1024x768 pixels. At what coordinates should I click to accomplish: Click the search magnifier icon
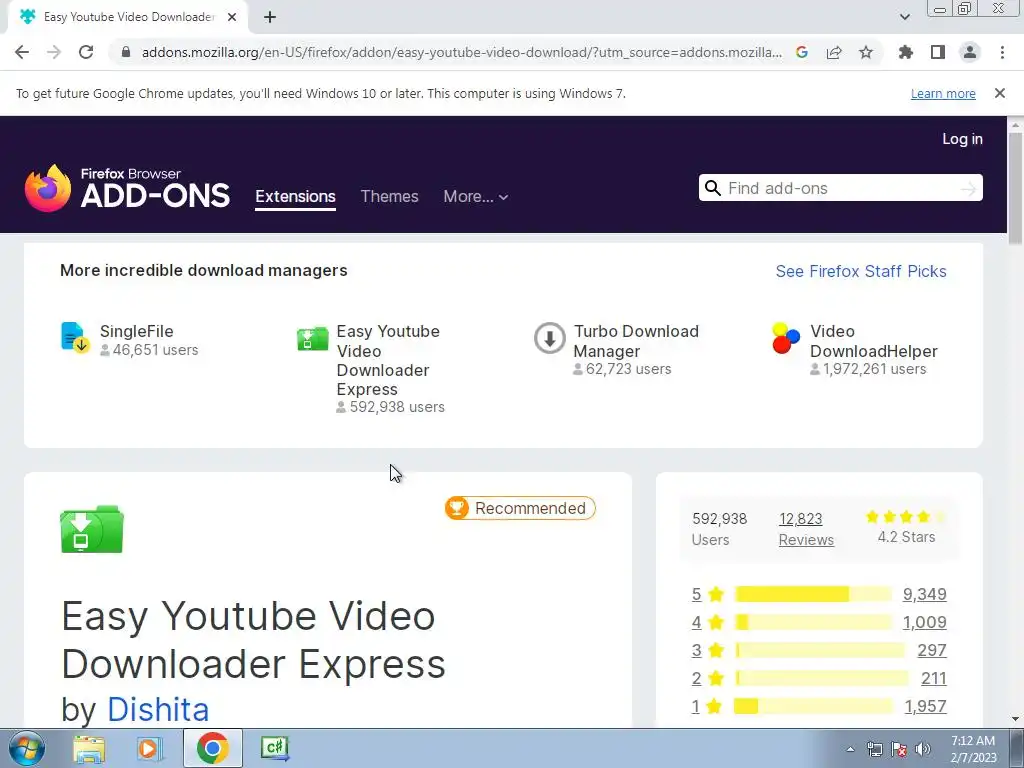tap(713, 188)
